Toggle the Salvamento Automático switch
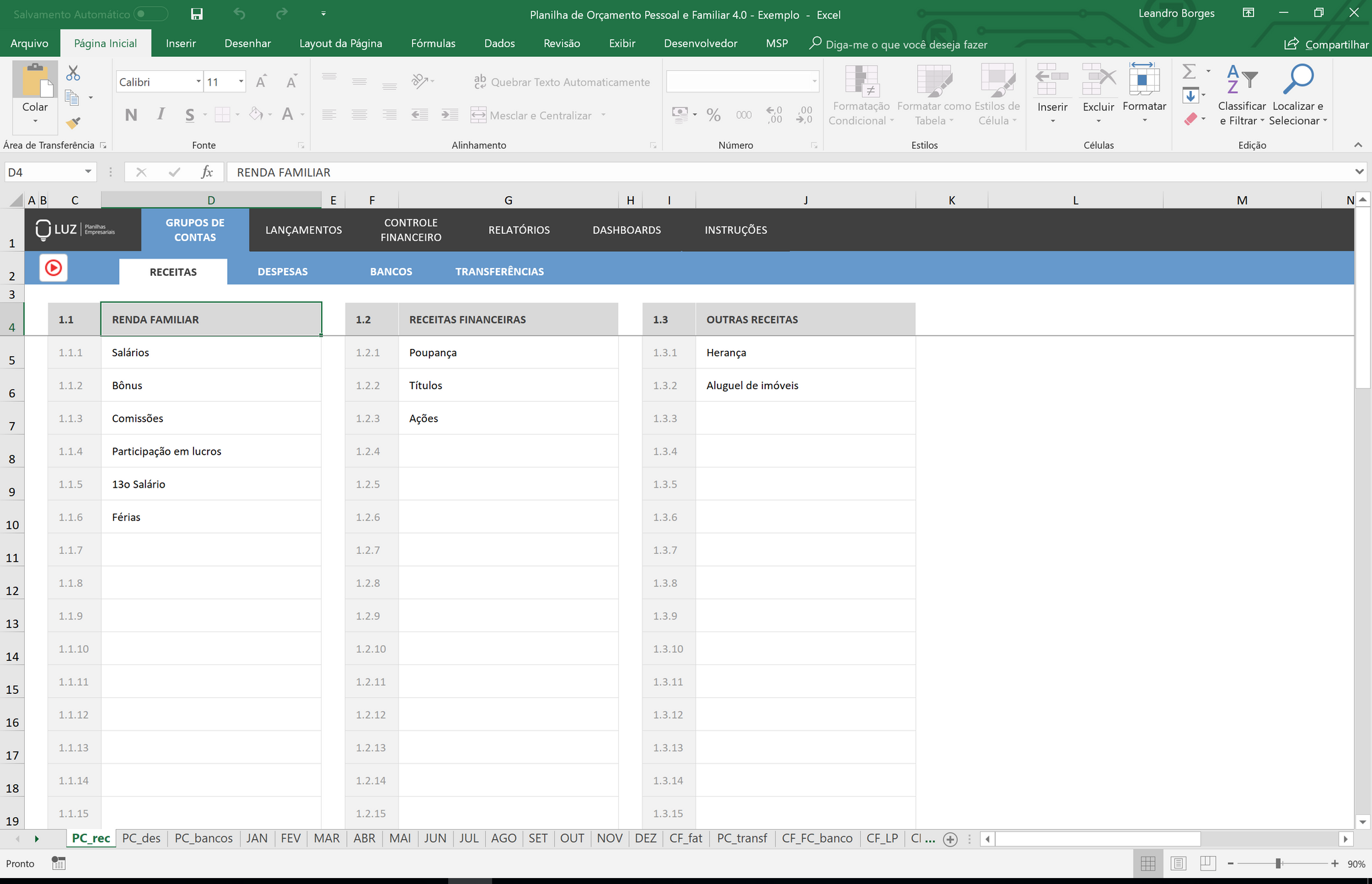Viewport: 1372px width, 884px height. [151, 14]
